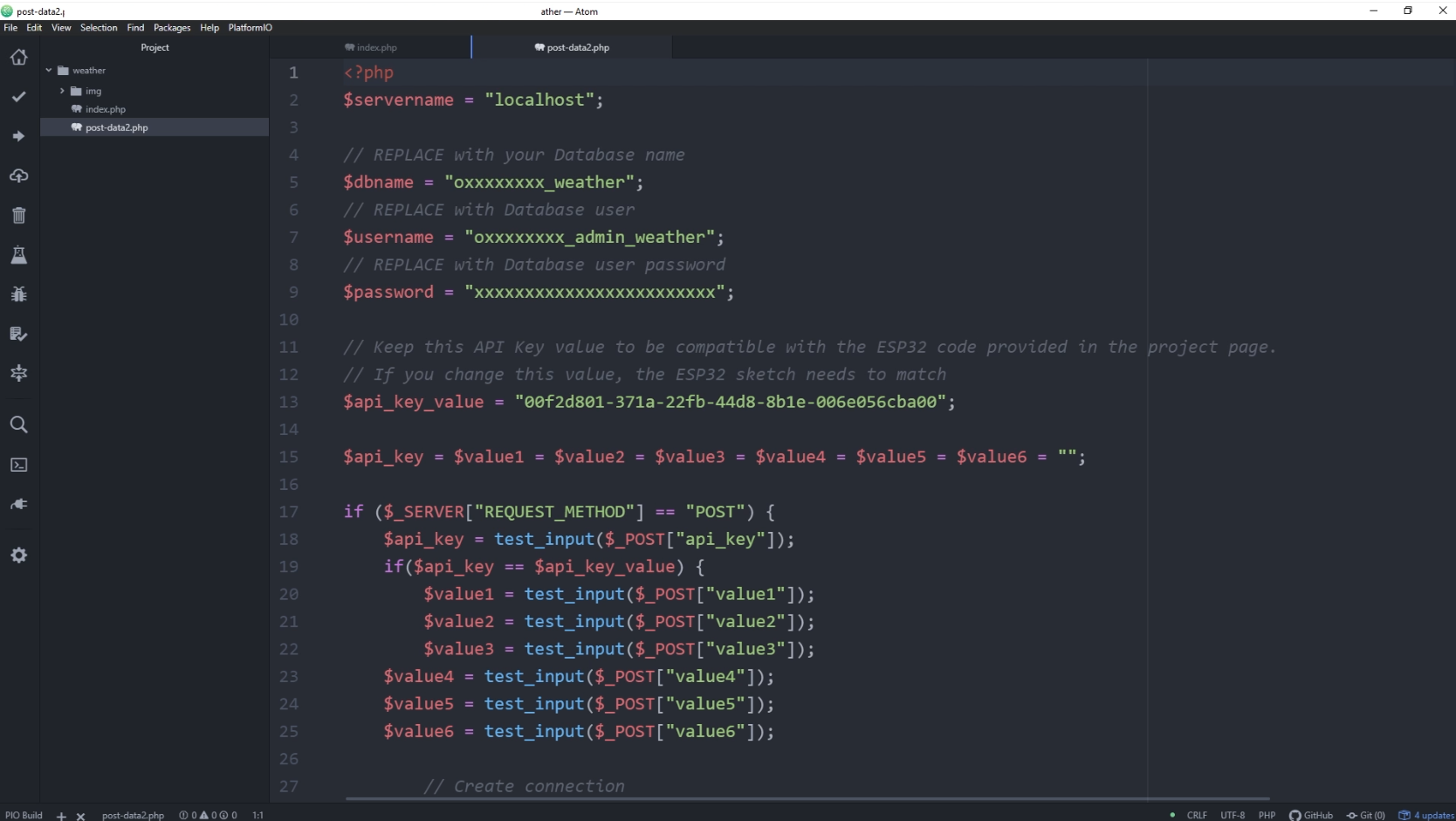Run tests with the flask icon
The height and width of the screenshot is (821, 1456).
(18, 255)
